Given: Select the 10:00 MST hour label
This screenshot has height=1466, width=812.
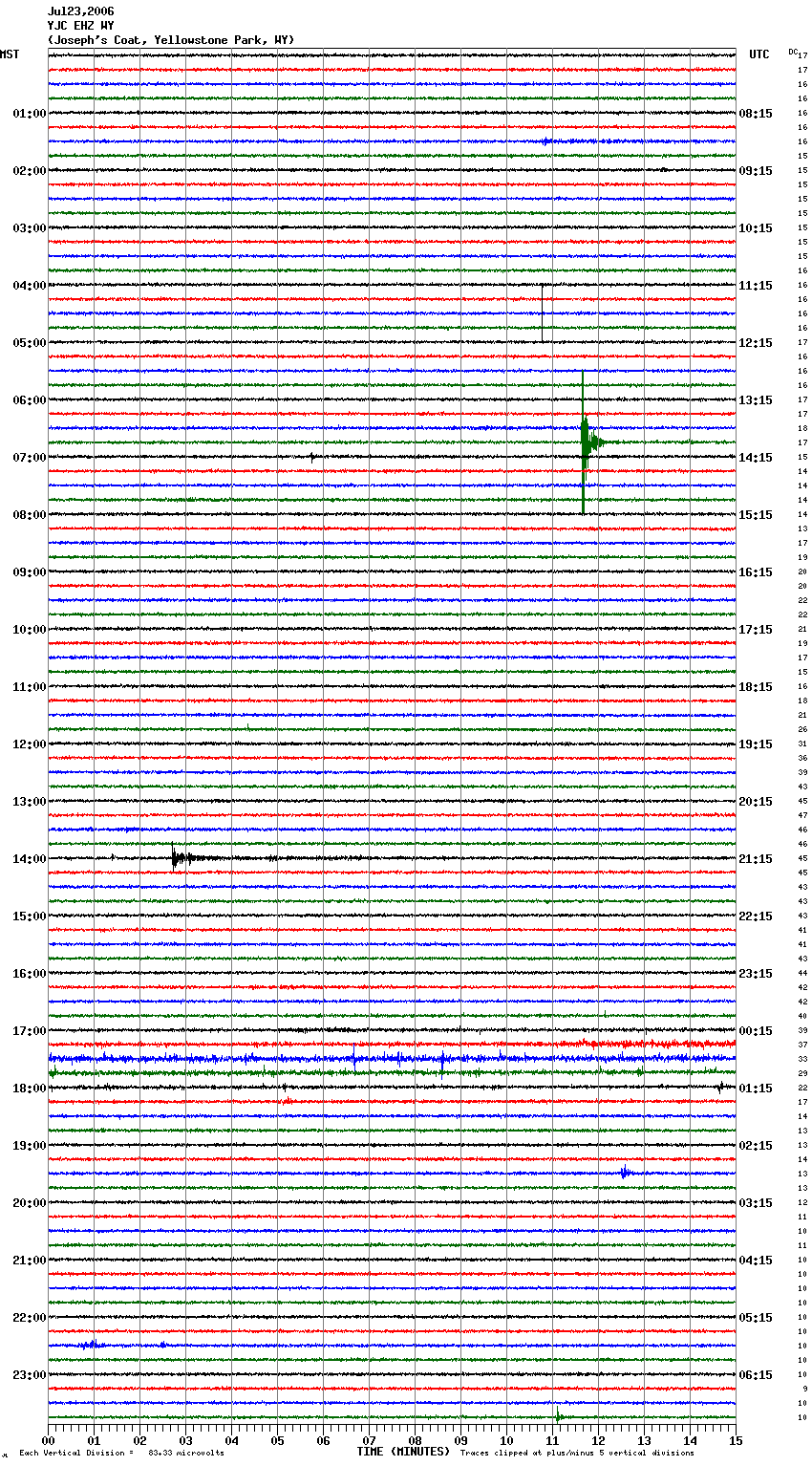Looking at the screenshot, I should pos(29,630).
